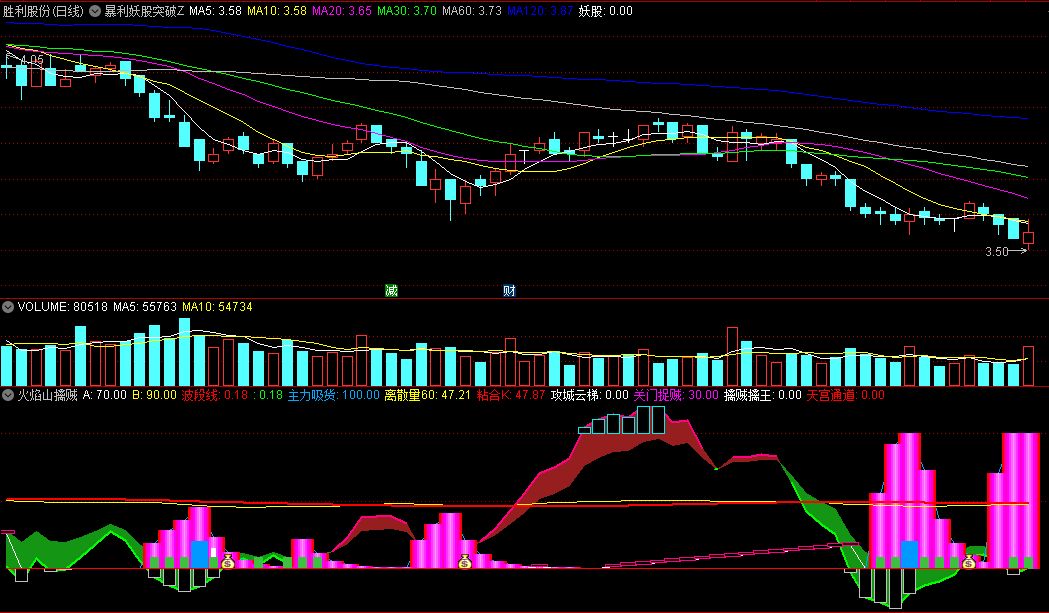Select the yellow MA10: 3.58 label
The width and height of the screenshot is (1049, 613).
tap(276, 11)
